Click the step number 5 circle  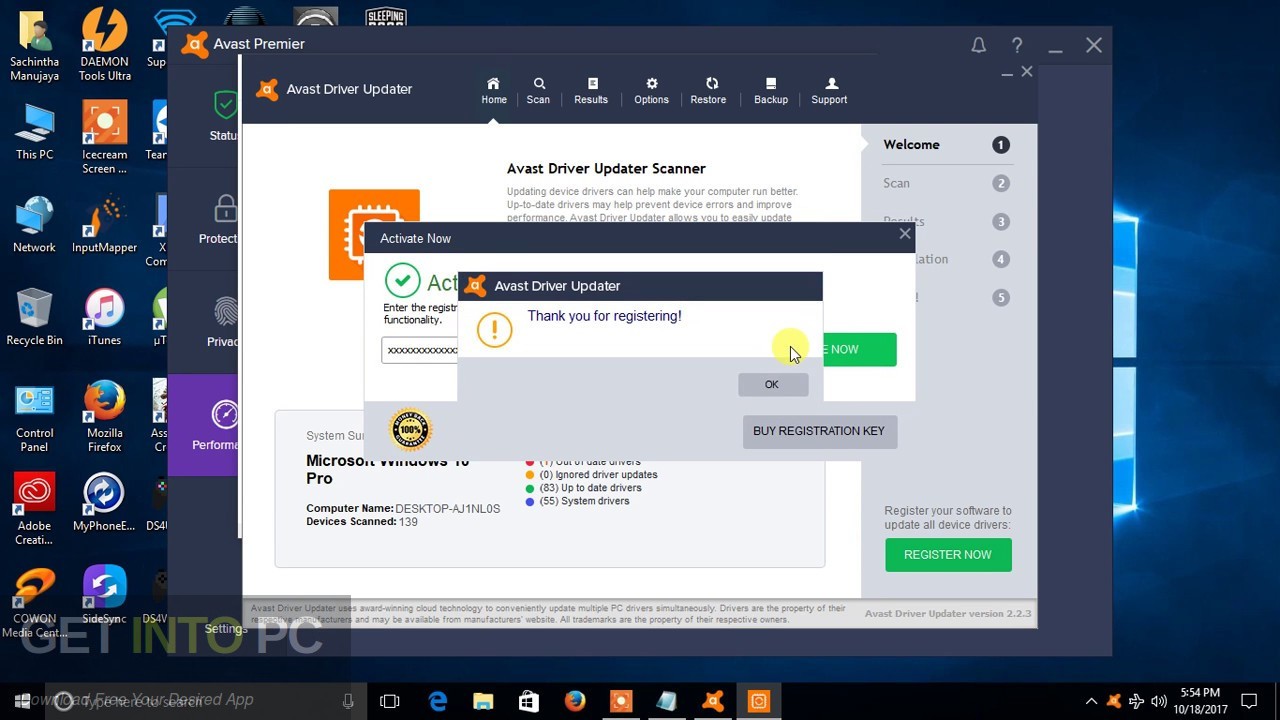(x=1001, y=298)
